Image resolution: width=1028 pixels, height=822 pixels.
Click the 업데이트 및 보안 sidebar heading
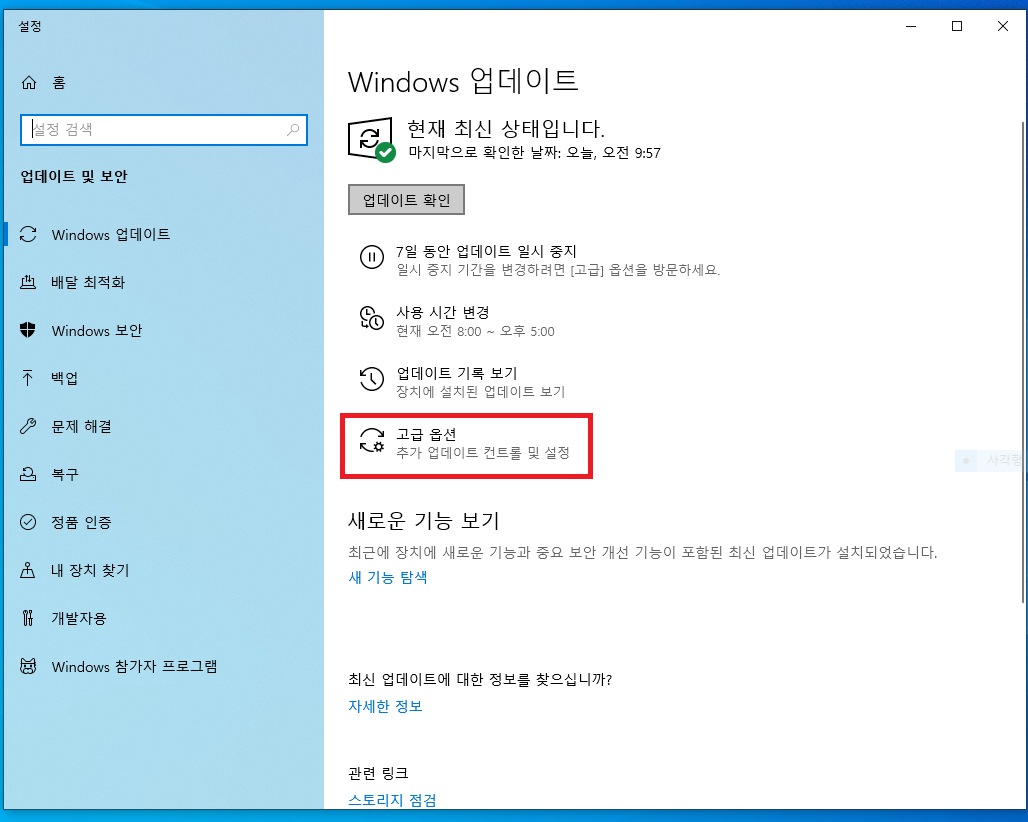pos(74,177)
